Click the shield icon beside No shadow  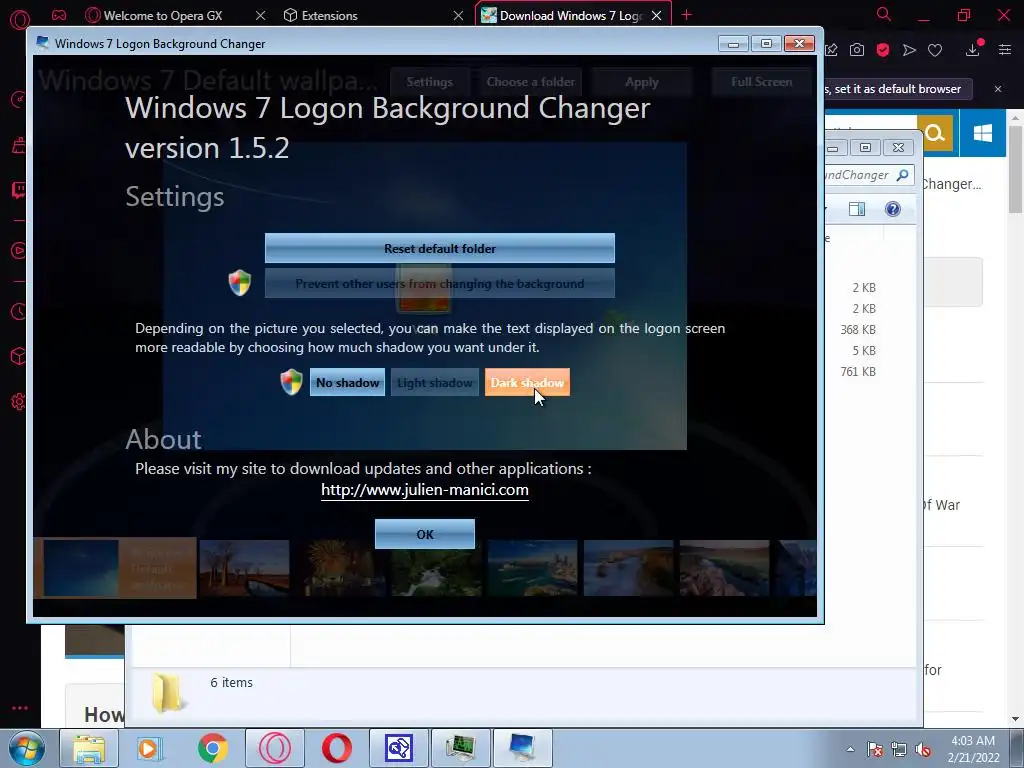[x=291, y=382]
